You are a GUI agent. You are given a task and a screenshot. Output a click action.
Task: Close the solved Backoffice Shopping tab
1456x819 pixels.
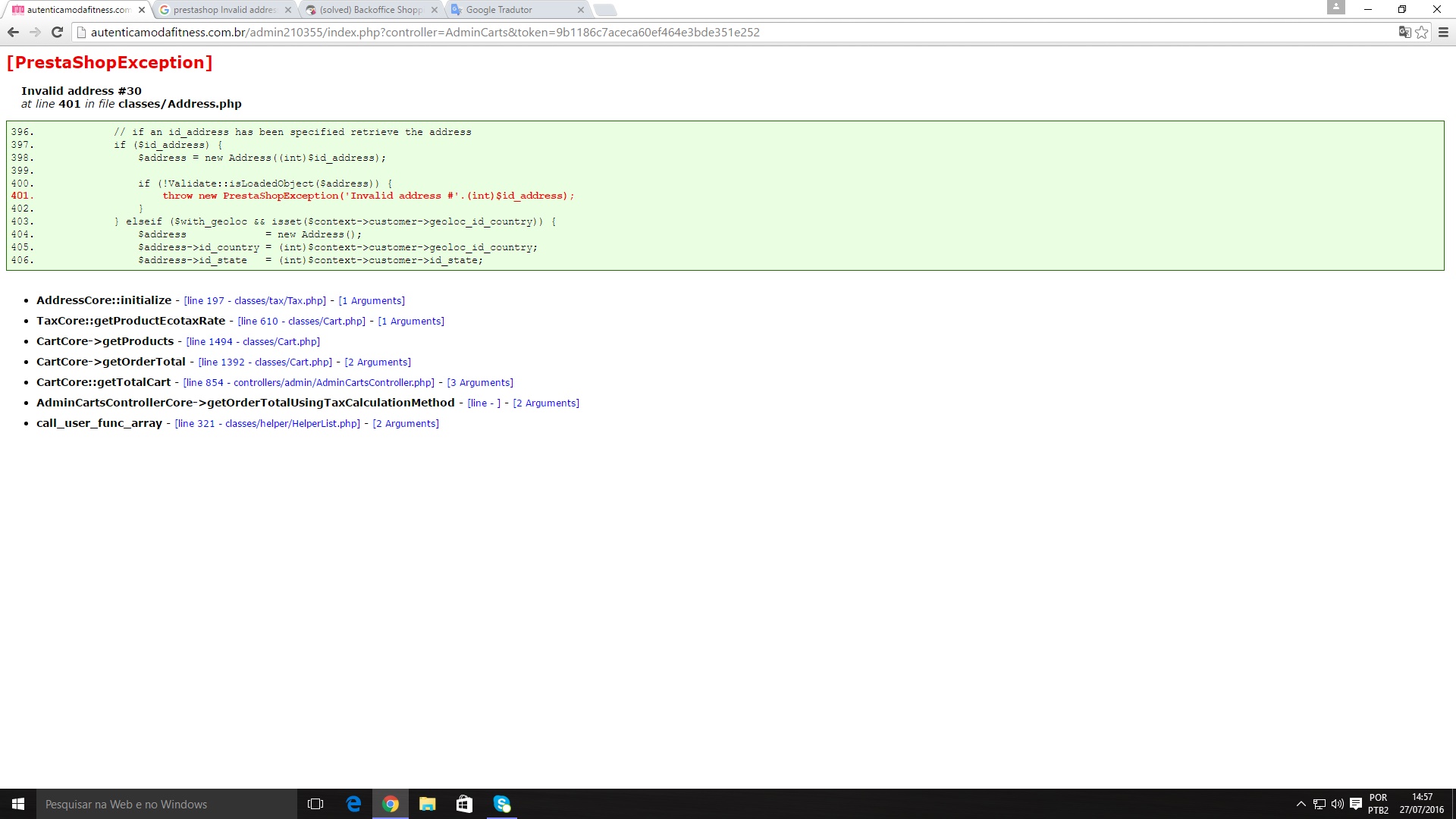[435, 10]
